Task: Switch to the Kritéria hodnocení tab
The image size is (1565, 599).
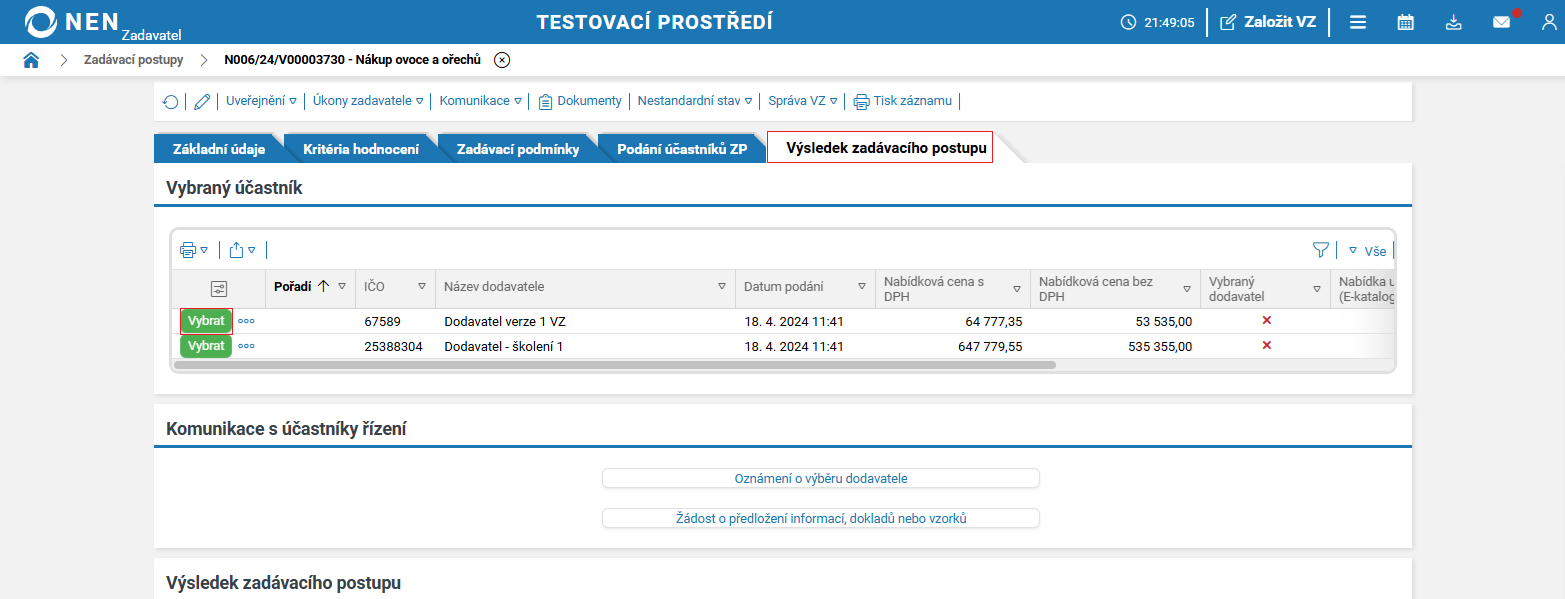Action: click(361, 149)
